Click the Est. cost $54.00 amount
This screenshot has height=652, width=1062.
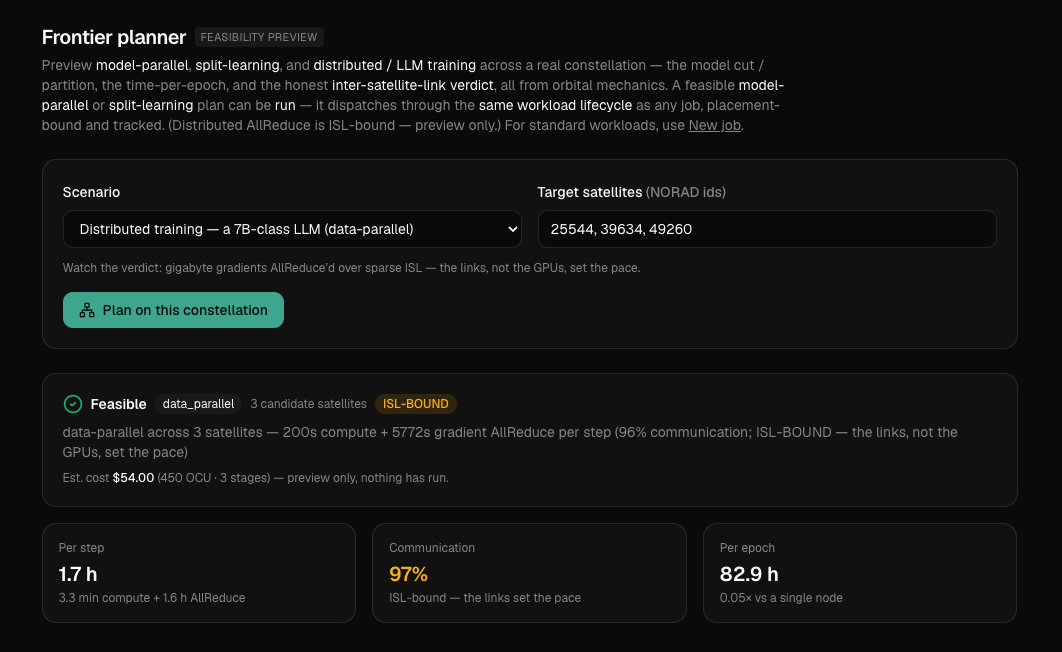coord(133,478)
